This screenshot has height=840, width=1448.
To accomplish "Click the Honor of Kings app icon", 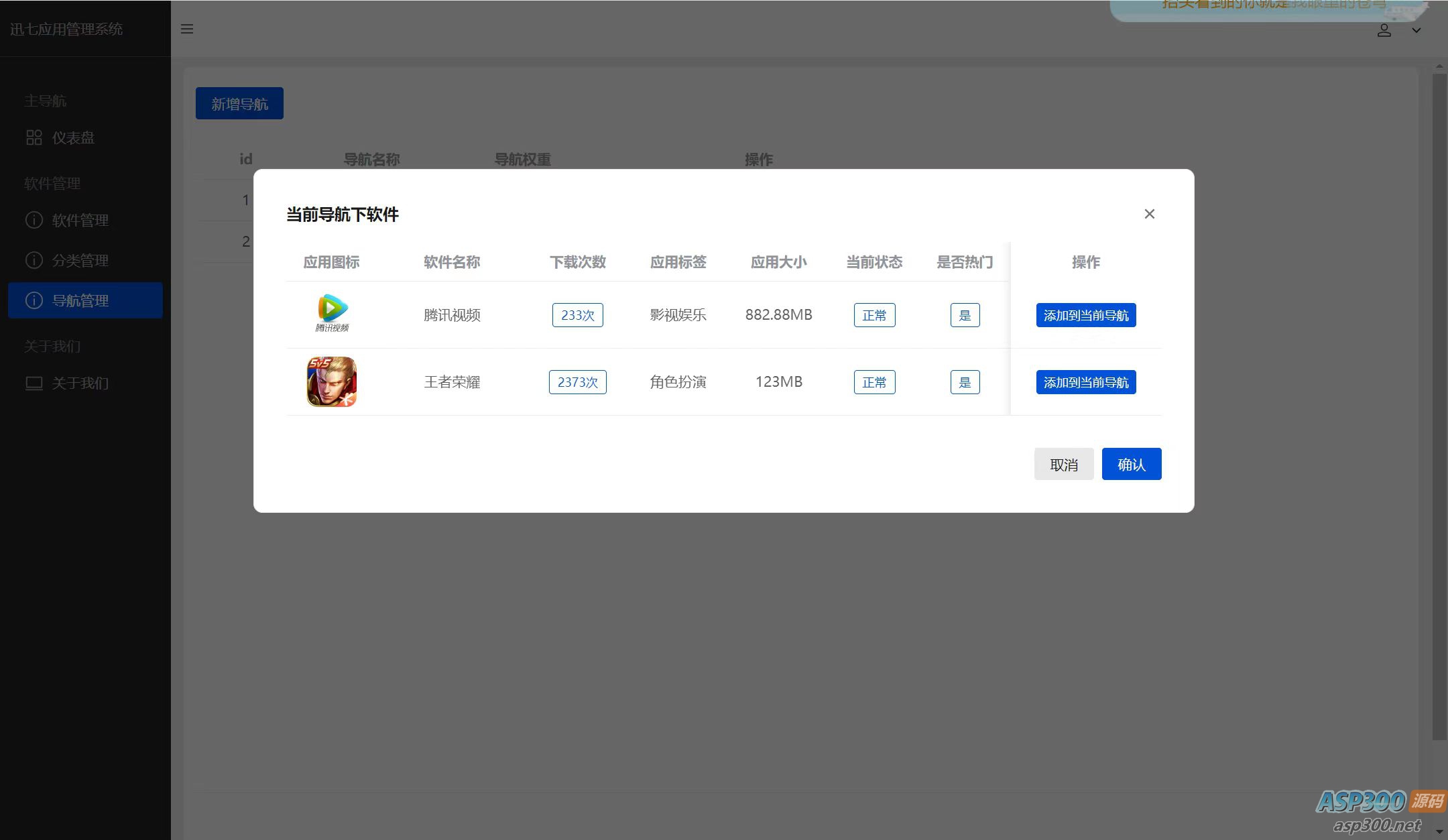I will pos(332,381).
